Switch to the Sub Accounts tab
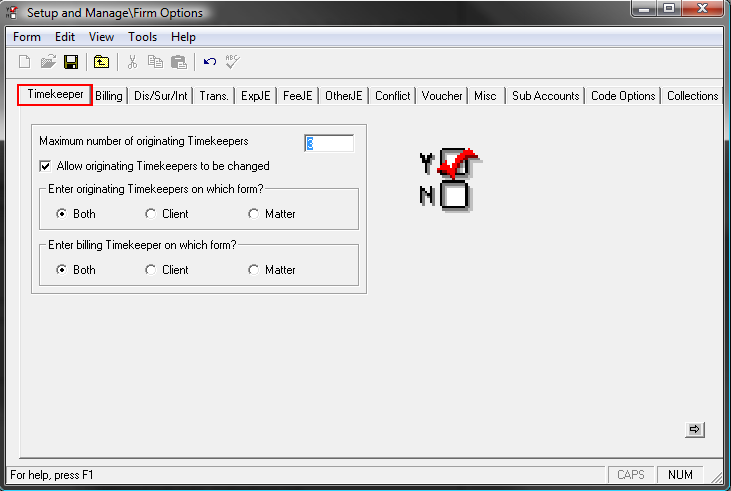Screen dimensions: 731x491 (545, 96)
